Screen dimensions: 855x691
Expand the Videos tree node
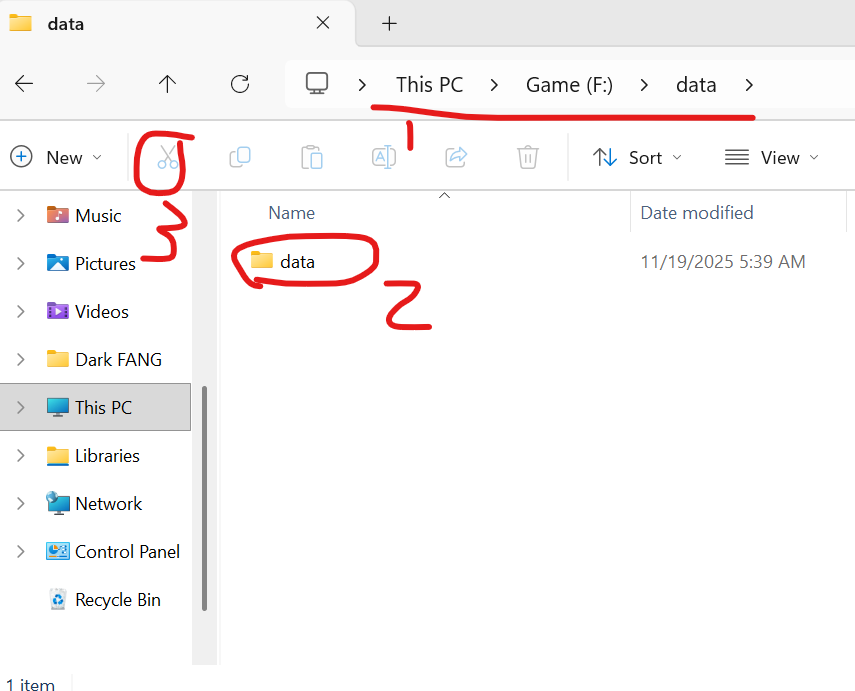pos(21,311)
